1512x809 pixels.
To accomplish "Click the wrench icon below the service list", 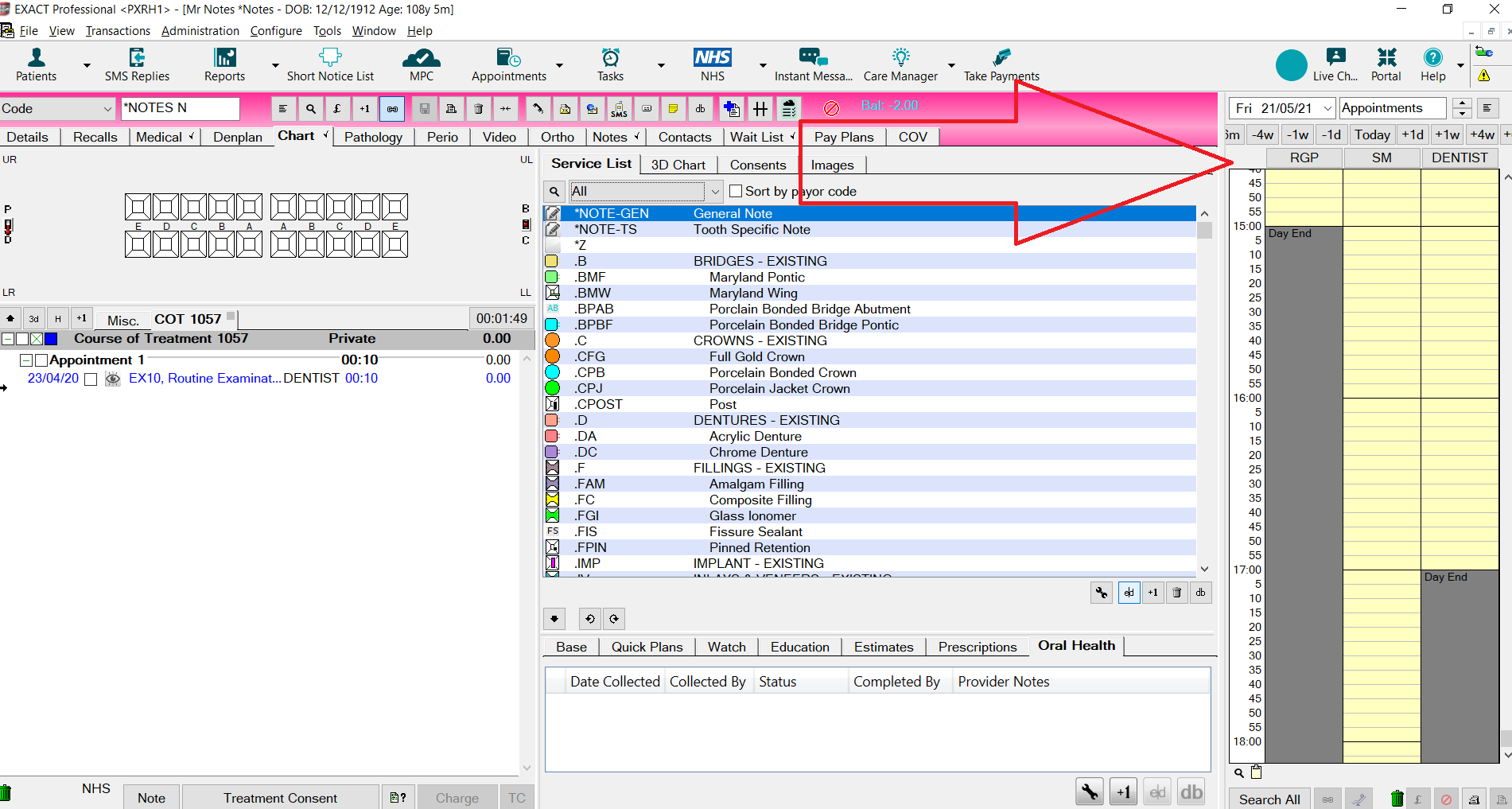I will coord(1102,593).
